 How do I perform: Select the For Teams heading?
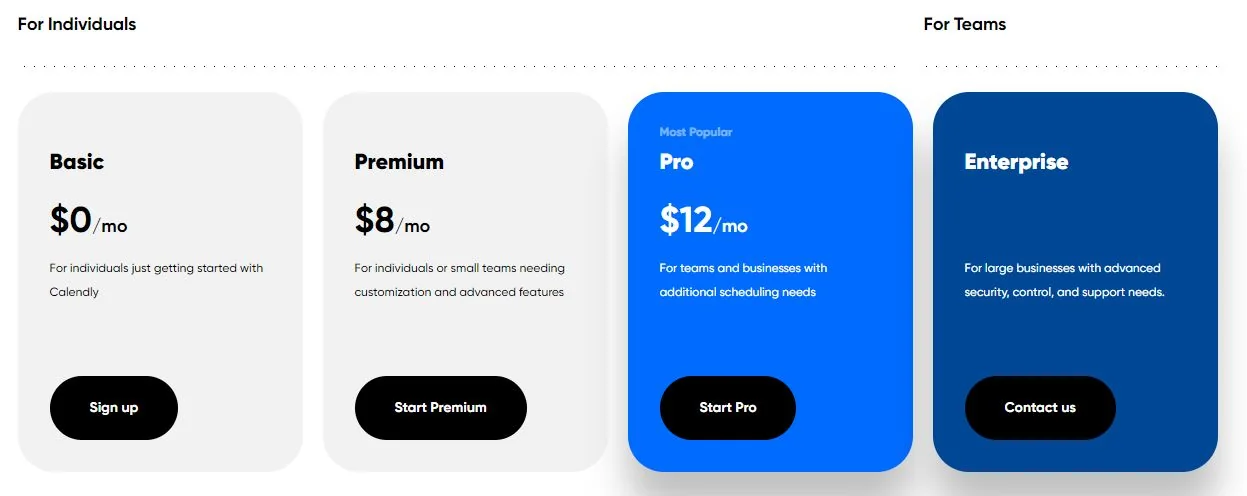(965, 24)
